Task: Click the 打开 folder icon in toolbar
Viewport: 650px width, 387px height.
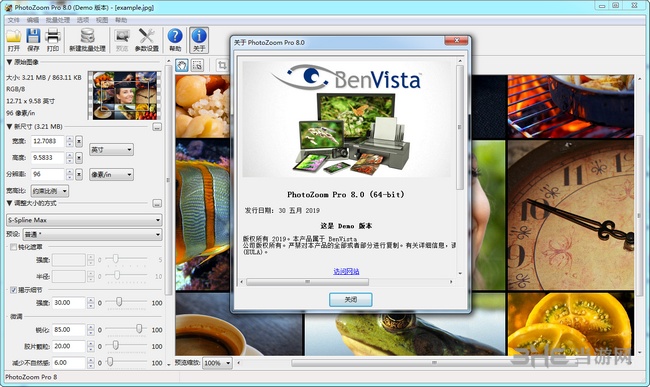Action: pyautogui.click(x=14, y=36)
